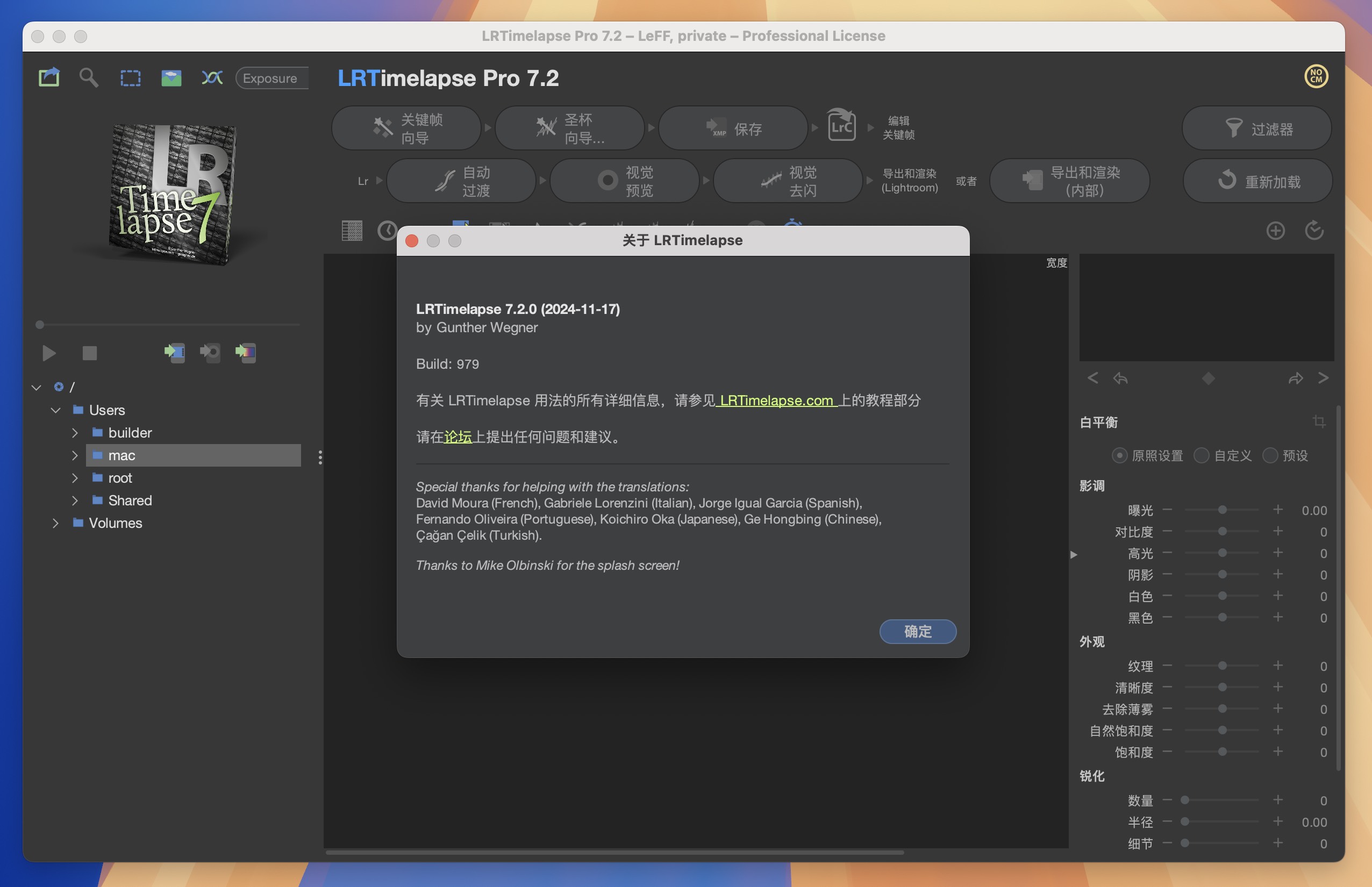Start playback with the play button
Image resolution: width=1372 pixels, height=887 pixels.
[x=49, y=353]
